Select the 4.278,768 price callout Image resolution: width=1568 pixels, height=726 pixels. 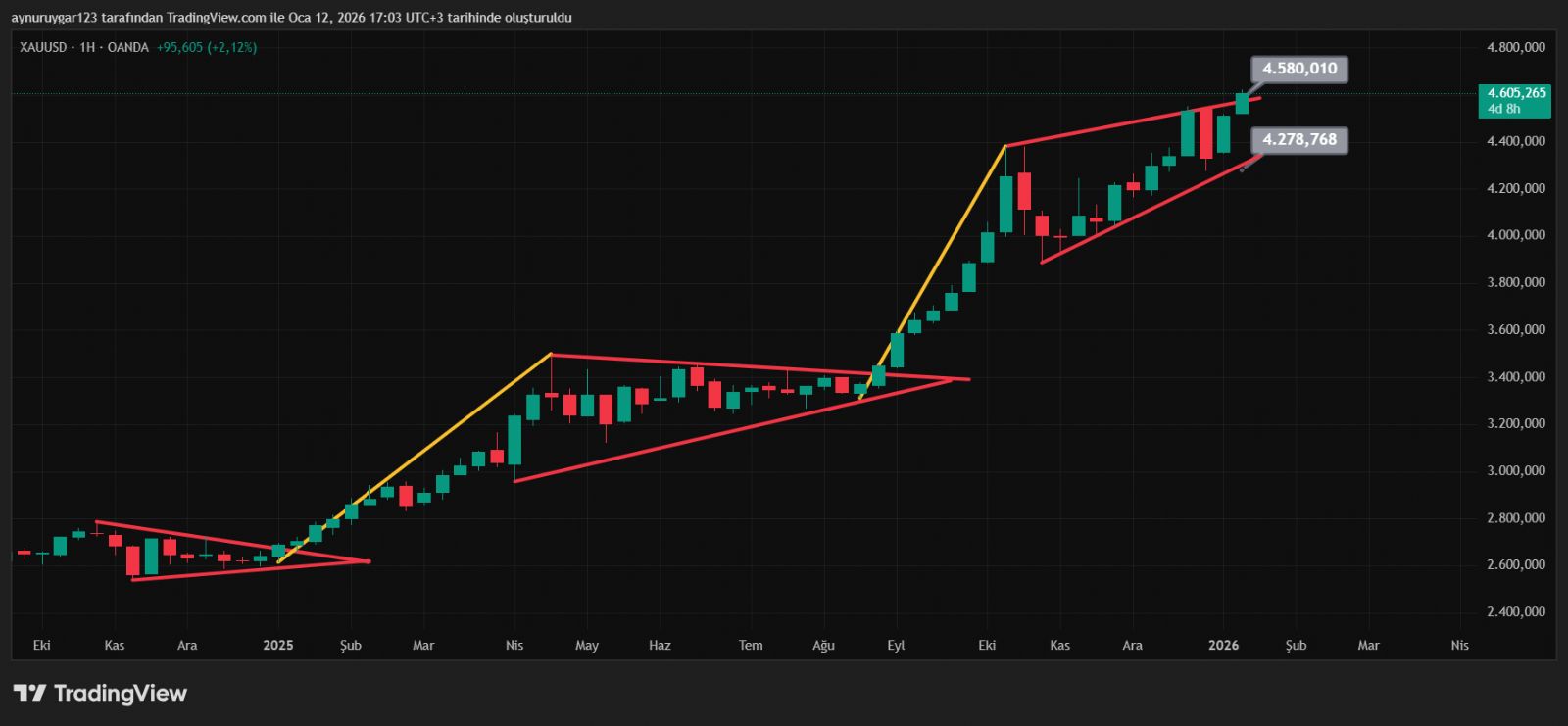(x=1299, y=140)
